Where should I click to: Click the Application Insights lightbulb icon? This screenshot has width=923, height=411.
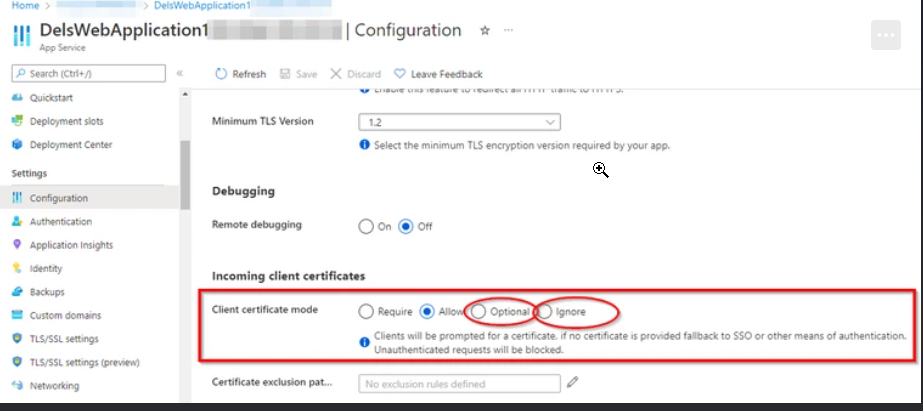[17, 245]
